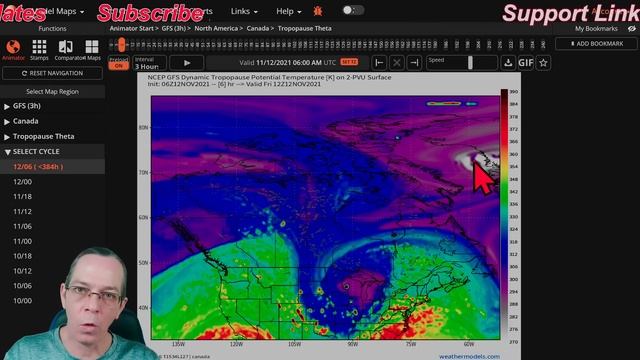The image size is (640, 360).
Task: Click the Functions label
Action: (x=52, y=29)
